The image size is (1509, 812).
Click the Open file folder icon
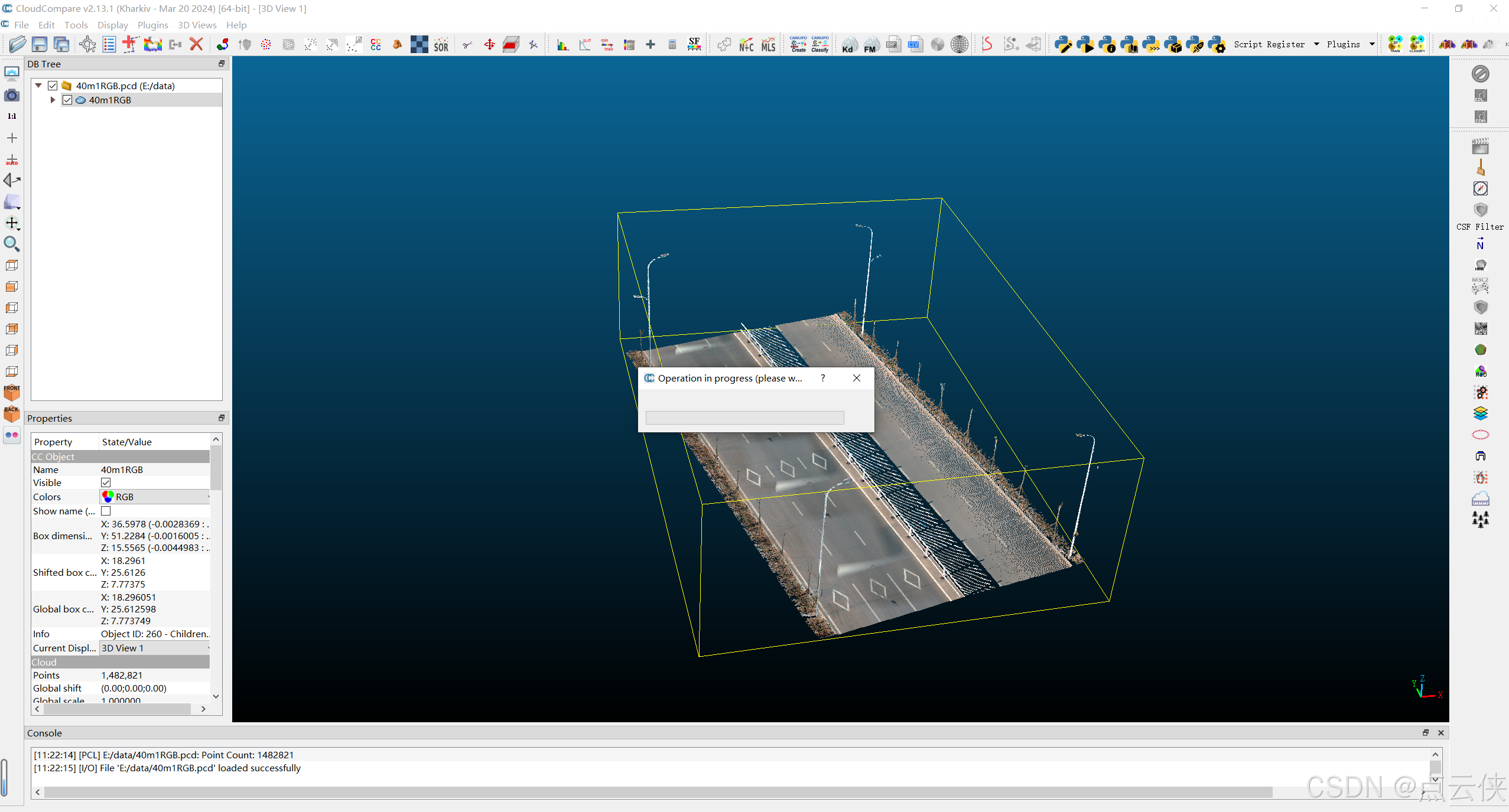click(x=17, y=44)
